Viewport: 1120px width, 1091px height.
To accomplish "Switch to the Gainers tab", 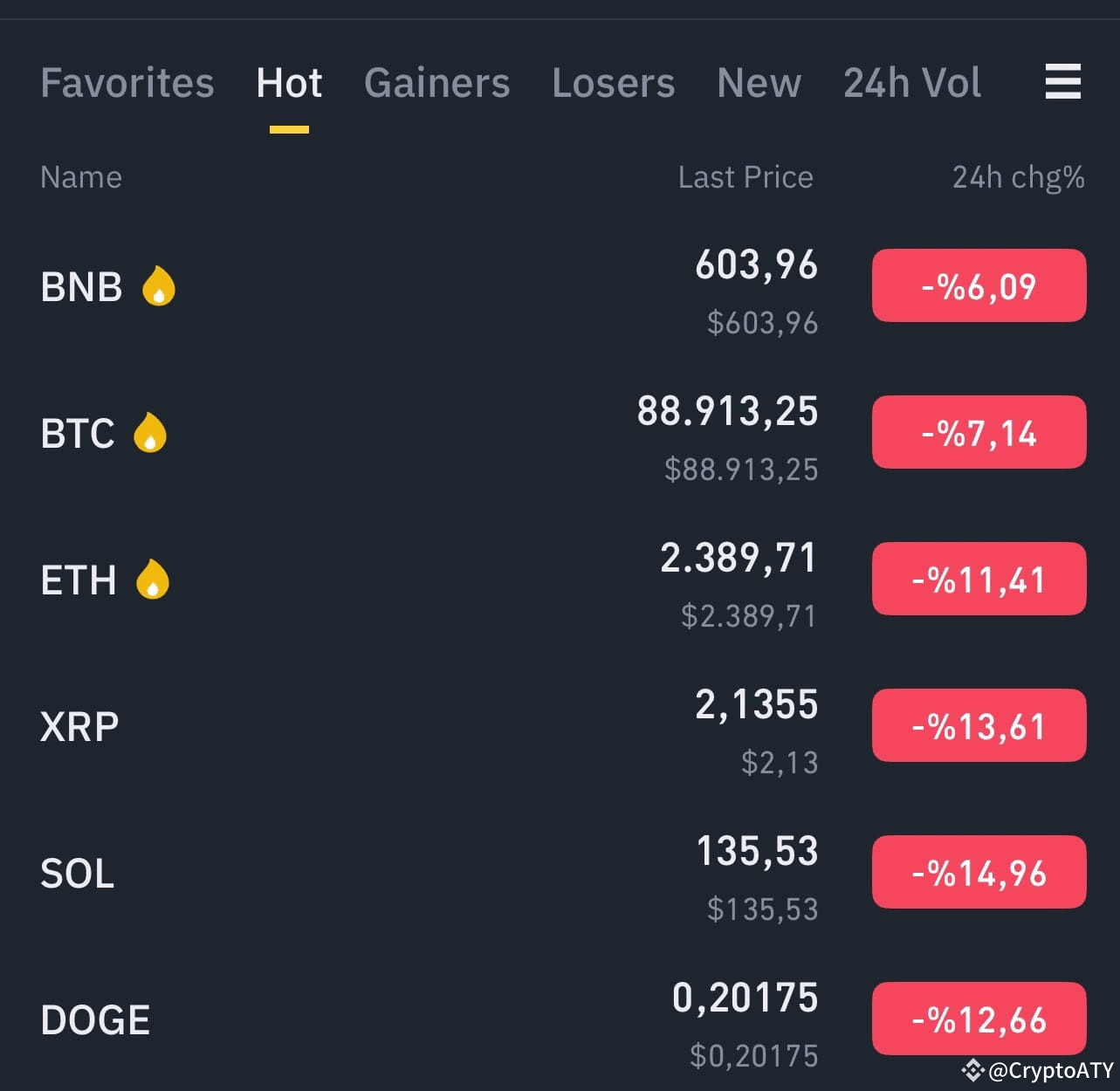I will (x=436, y=83).
